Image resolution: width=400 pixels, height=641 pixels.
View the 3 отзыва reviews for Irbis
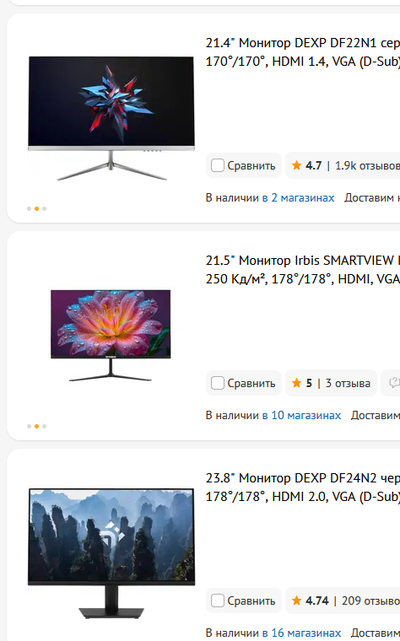point(348,383)
